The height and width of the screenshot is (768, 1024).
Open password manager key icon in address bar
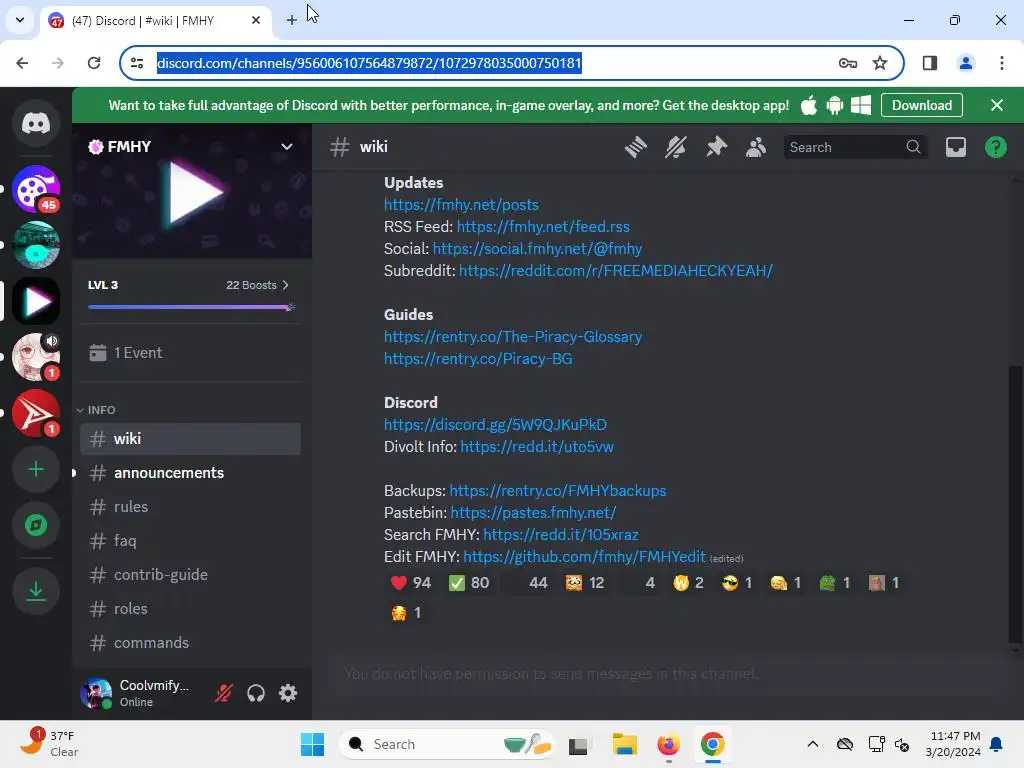[x=848, y=63]
